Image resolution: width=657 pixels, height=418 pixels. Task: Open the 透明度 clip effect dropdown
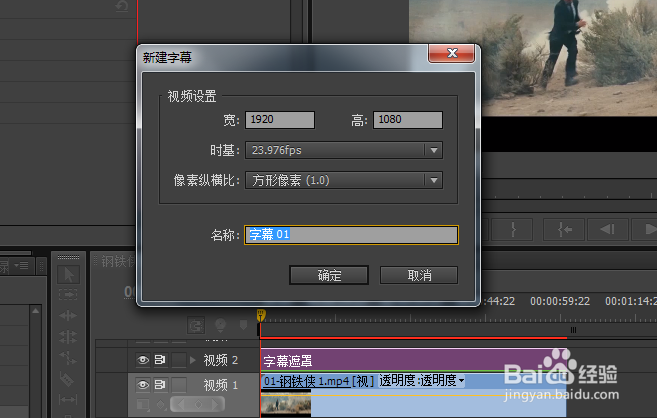(461, 381)
